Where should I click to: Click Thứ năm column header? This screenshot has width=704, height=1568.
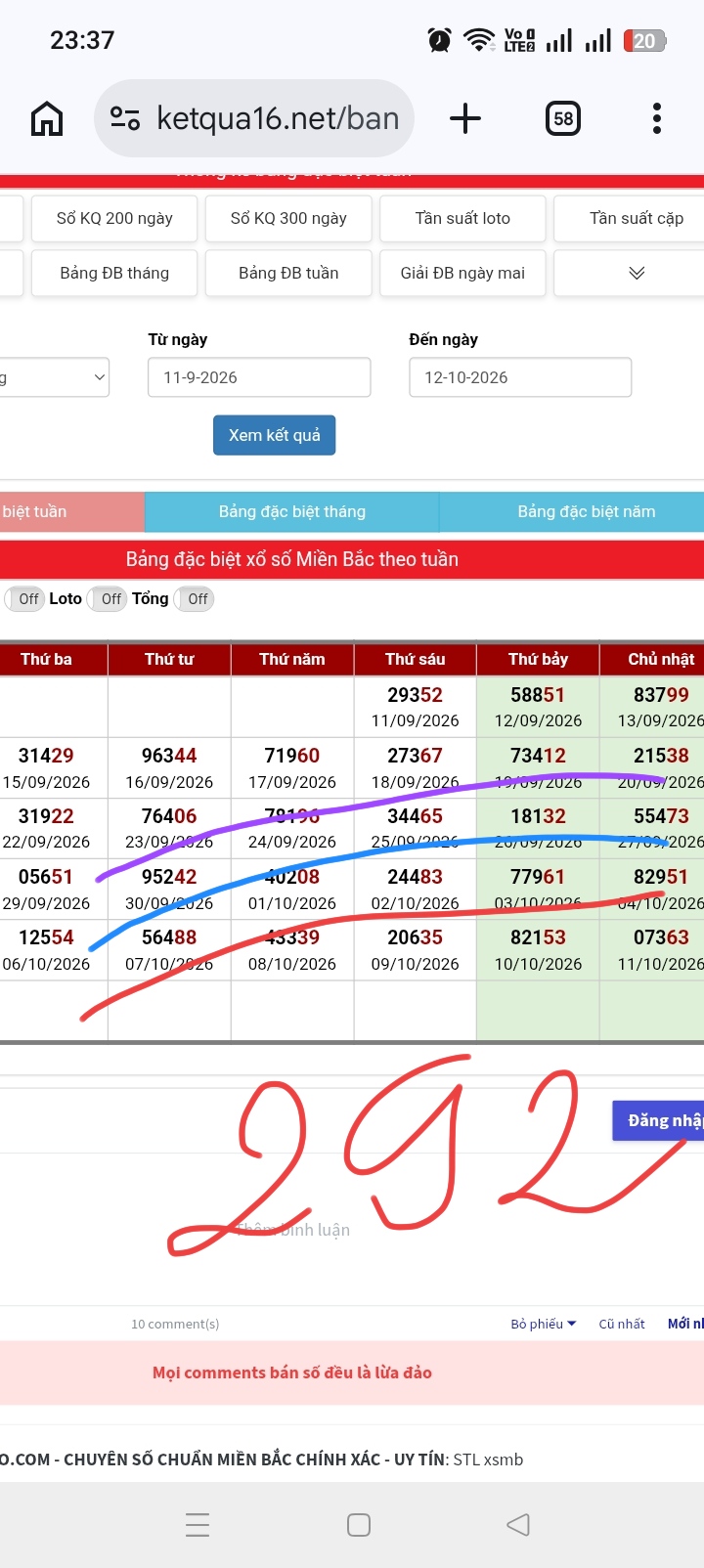click(292, 659)
